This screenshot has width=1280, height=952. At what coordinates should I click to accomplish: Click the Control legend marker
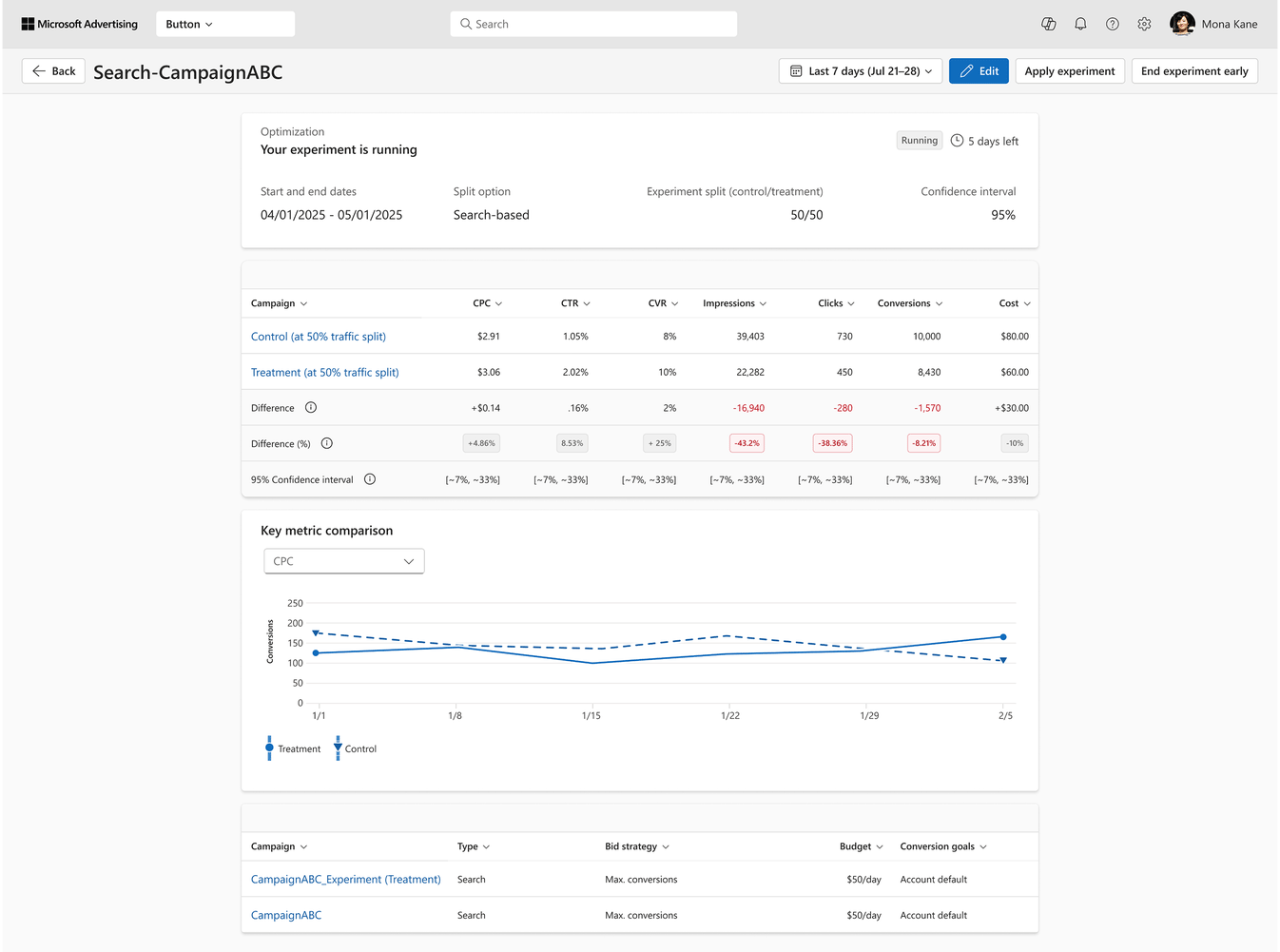[338, 748]
